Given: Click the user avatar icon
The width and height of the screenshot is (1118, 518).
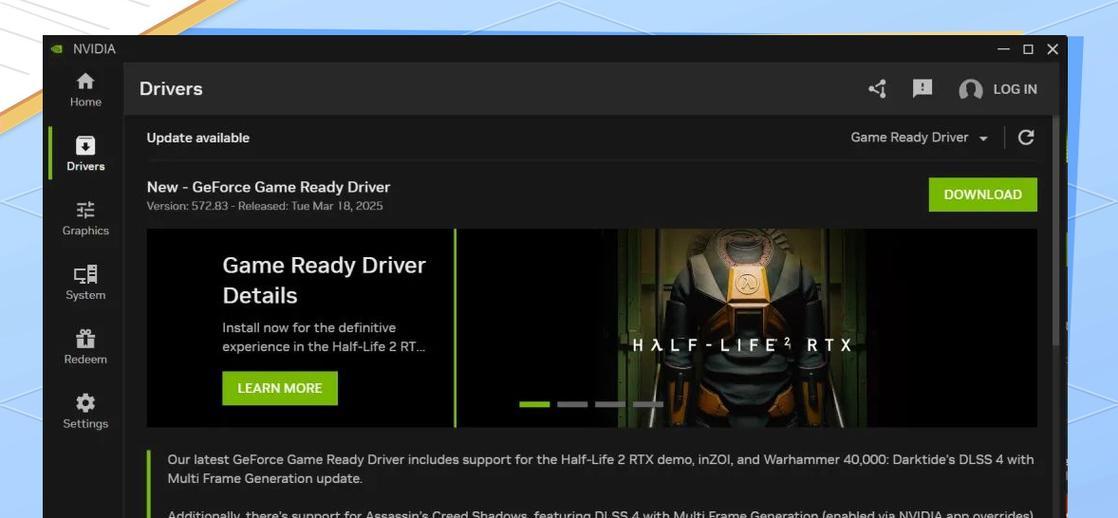Looking at the screenshot, I should [x=970, y=89].
